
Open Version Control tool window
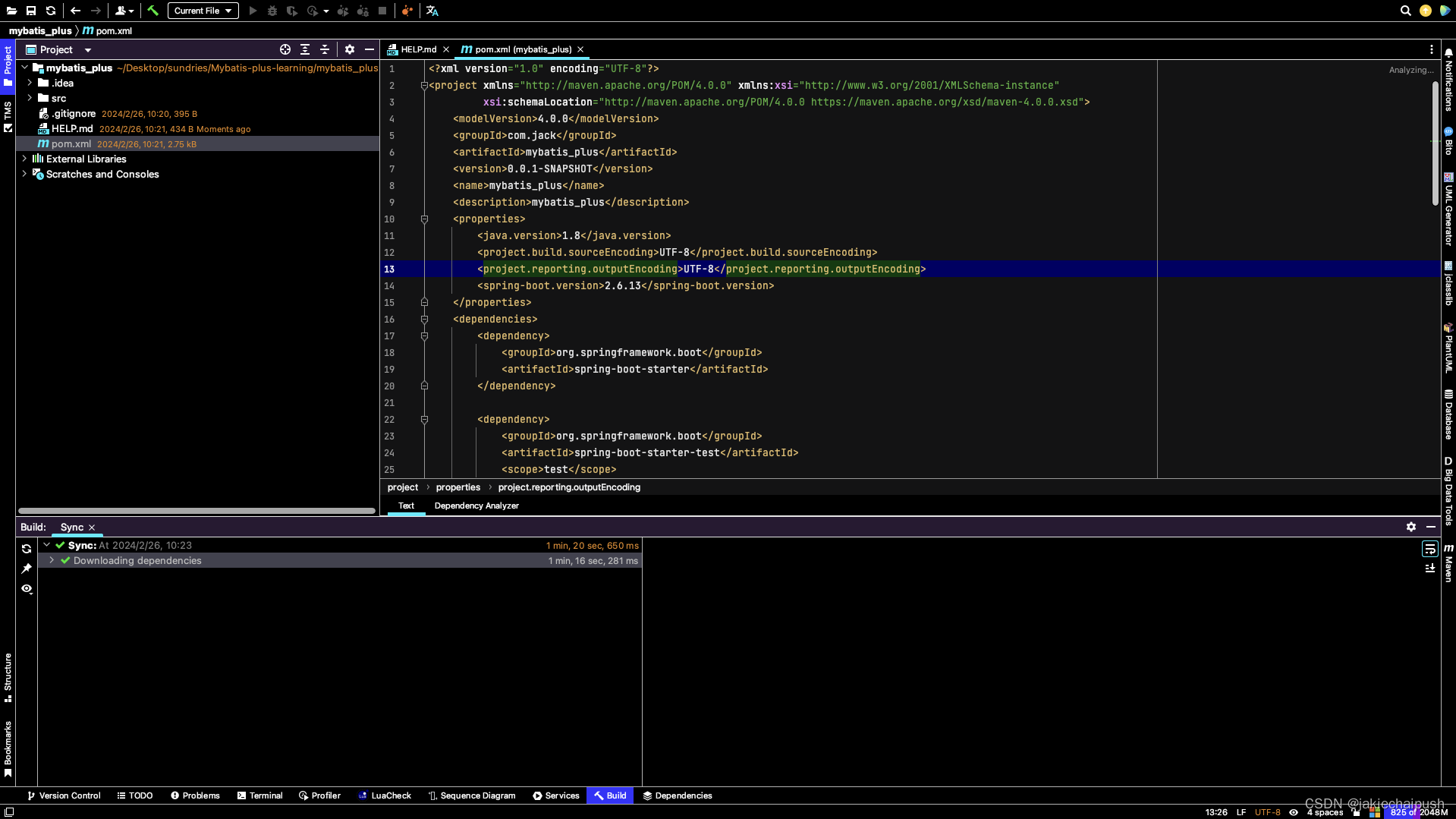coord(64,795)
